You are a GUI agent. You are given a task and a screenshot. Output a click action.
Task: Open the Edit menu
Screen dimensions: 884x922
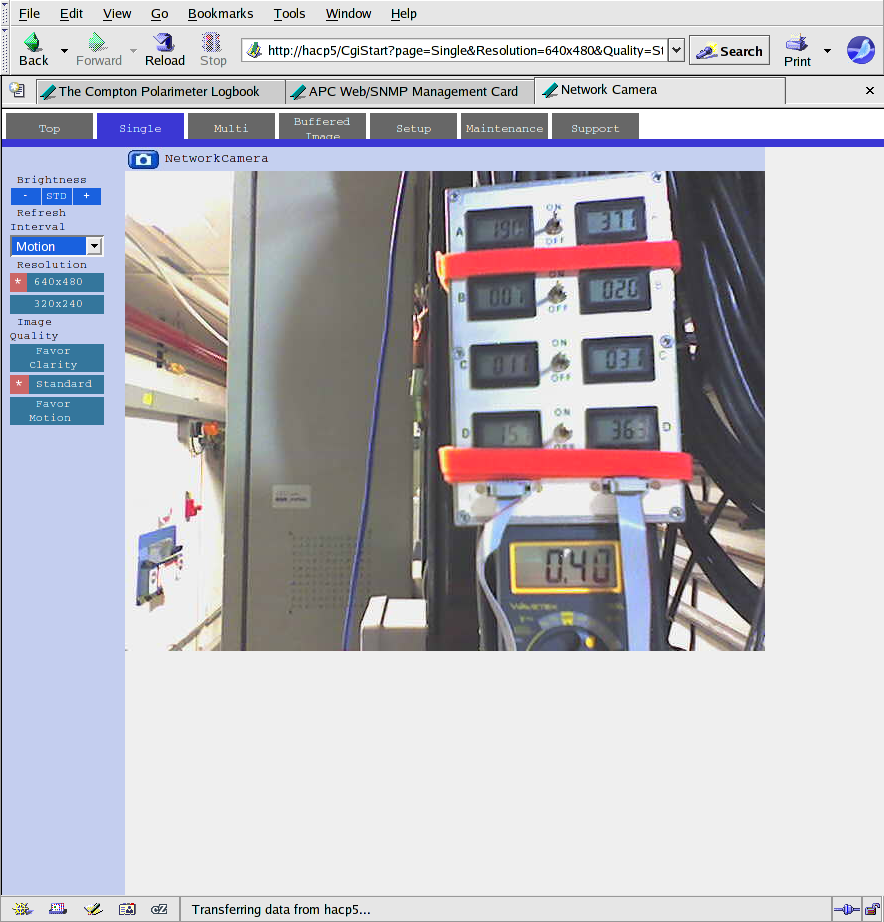(71, 14)
